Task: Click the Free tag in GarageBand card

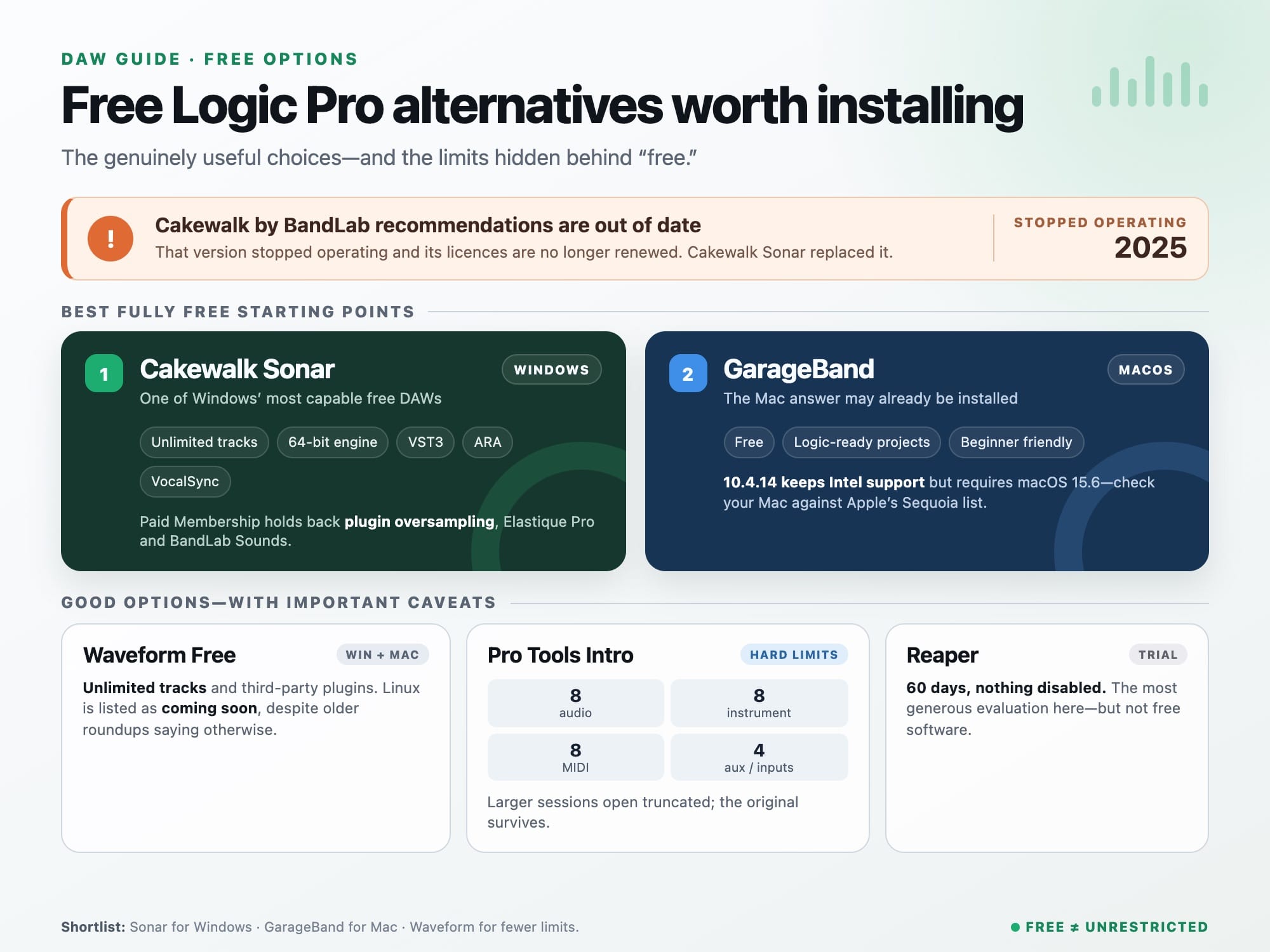Action: [x=749, y=442]
